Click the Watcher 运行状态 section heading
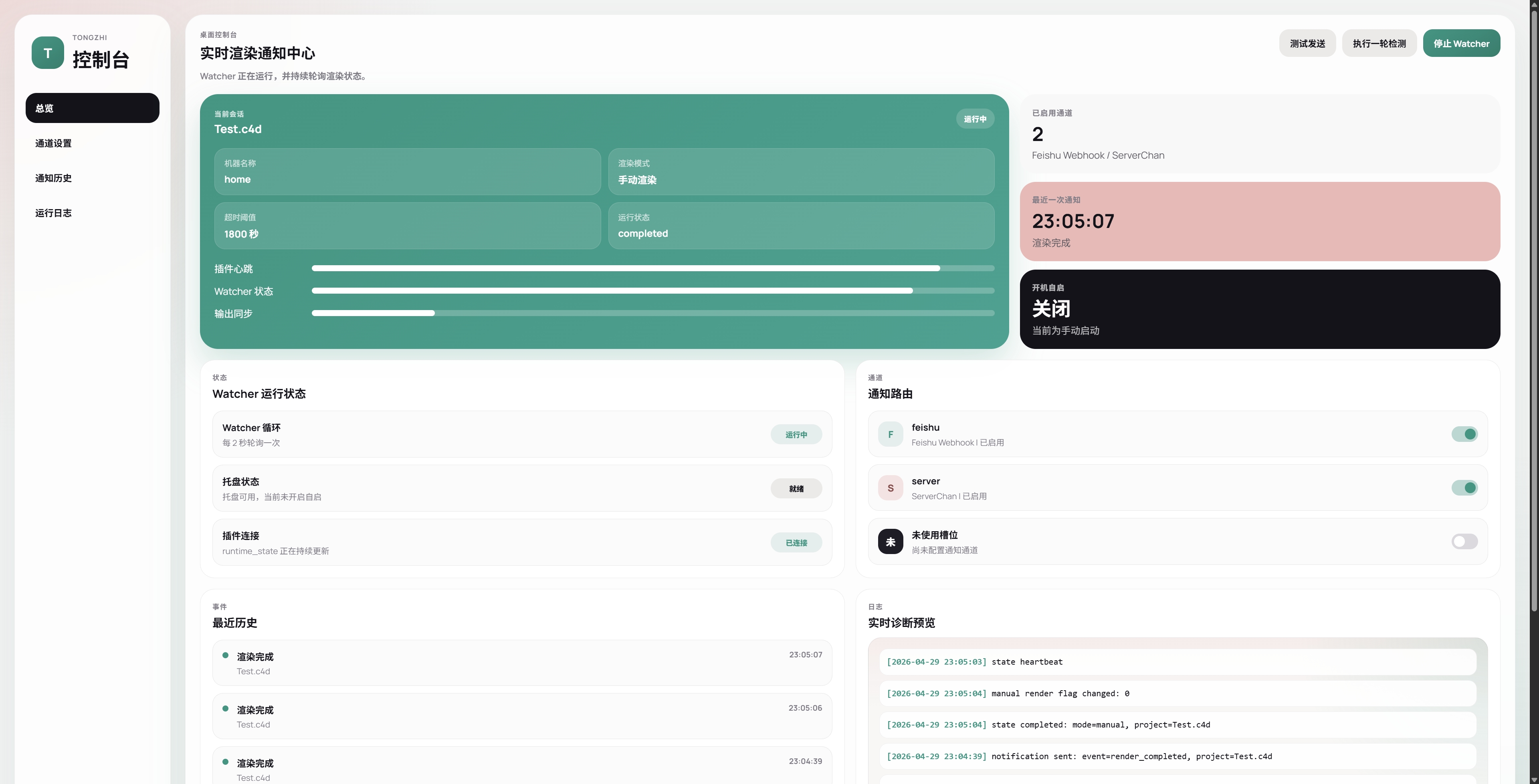This screenshot has height=784, width=1539. coord(259,393)
